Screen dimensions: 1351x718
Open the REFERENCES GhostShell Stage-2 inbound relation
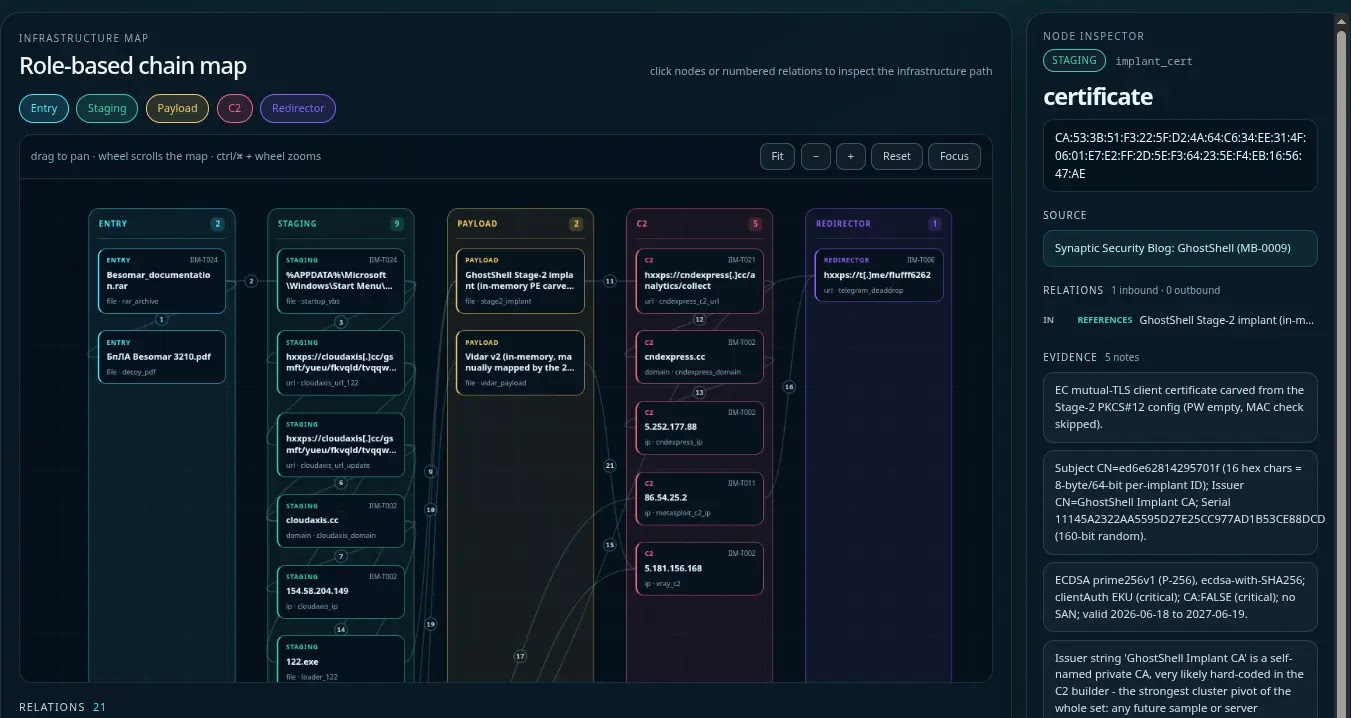click(x=1180, y=320)
